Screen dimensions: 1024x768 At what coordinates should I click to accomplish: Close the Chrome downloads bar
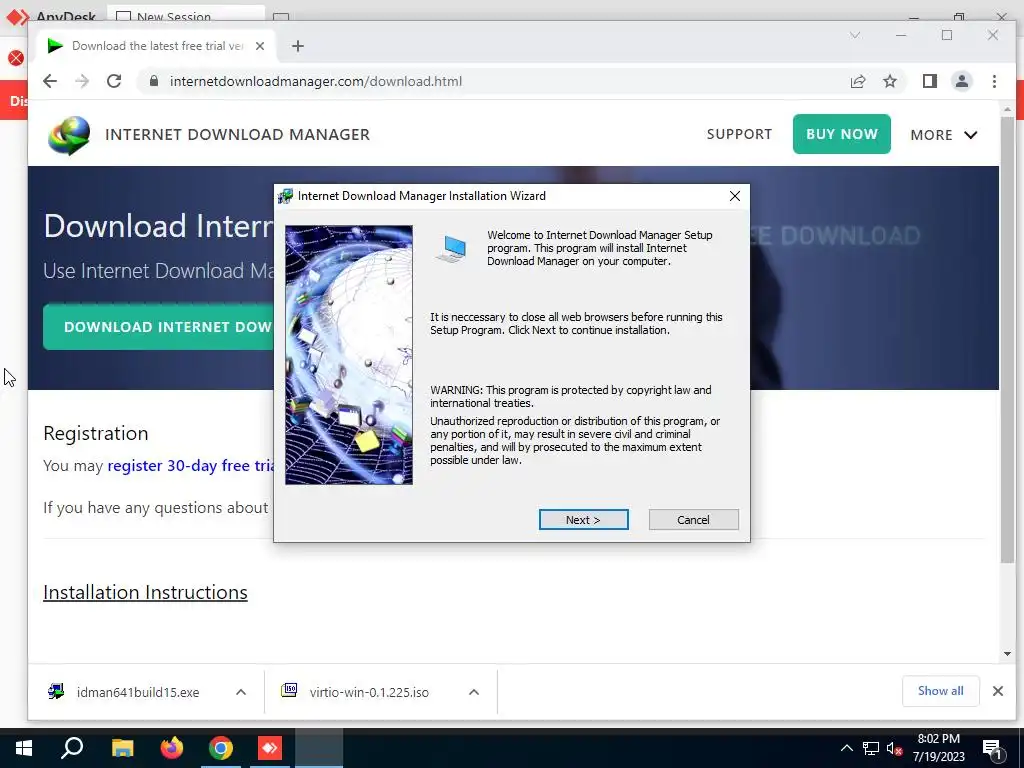(x=998, y=691)
